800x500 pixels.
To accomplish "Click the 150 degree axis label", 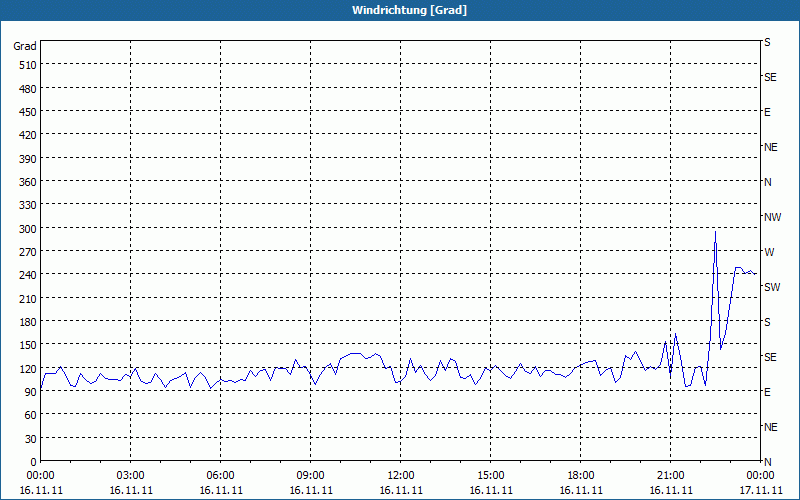I will pos(28,345).
